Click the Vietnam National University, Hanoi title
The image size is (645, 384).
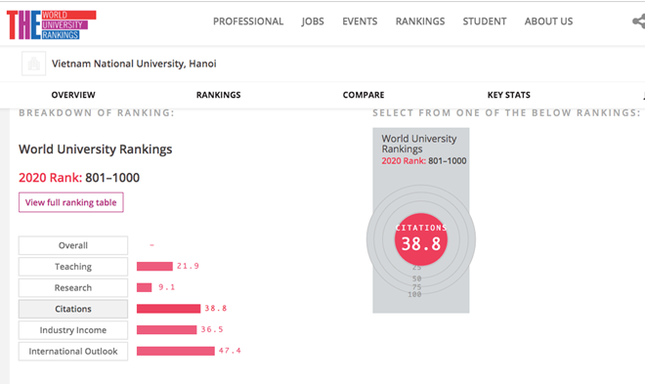point(134,64)
